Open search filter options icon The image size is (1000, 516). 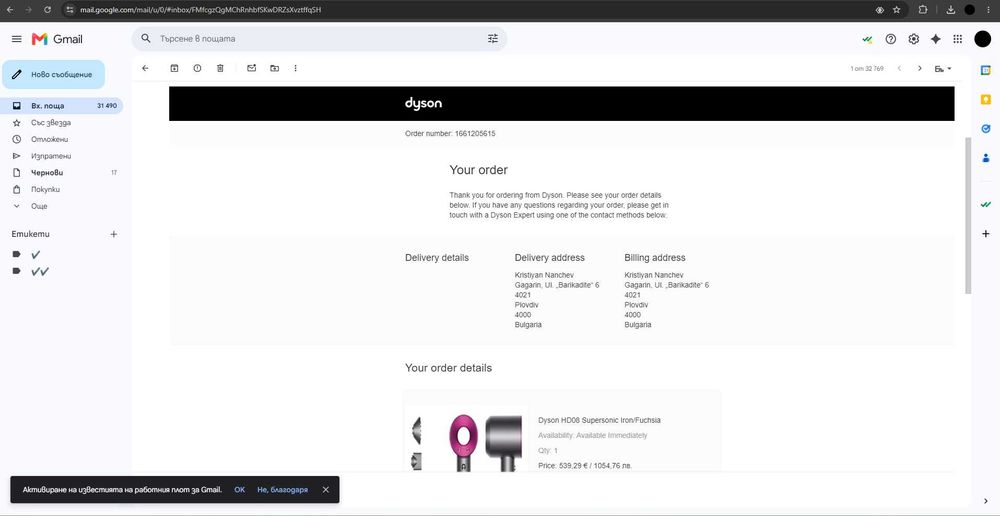pyautogui.click(x=492, y=39)
